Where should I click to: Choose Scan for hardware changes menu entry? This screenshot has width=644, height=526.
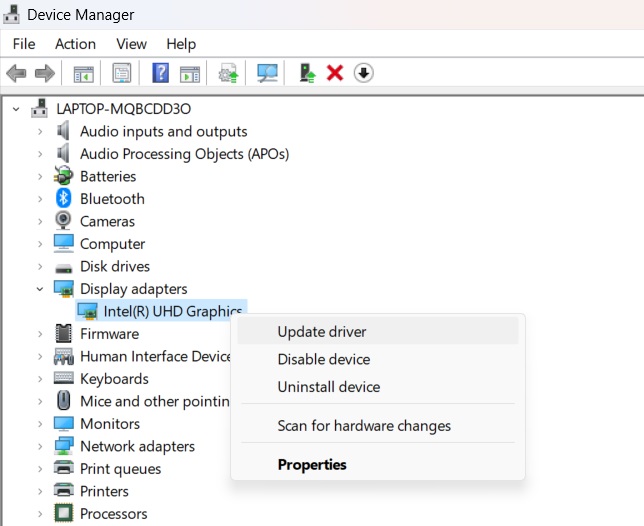(x=378, y=425)
